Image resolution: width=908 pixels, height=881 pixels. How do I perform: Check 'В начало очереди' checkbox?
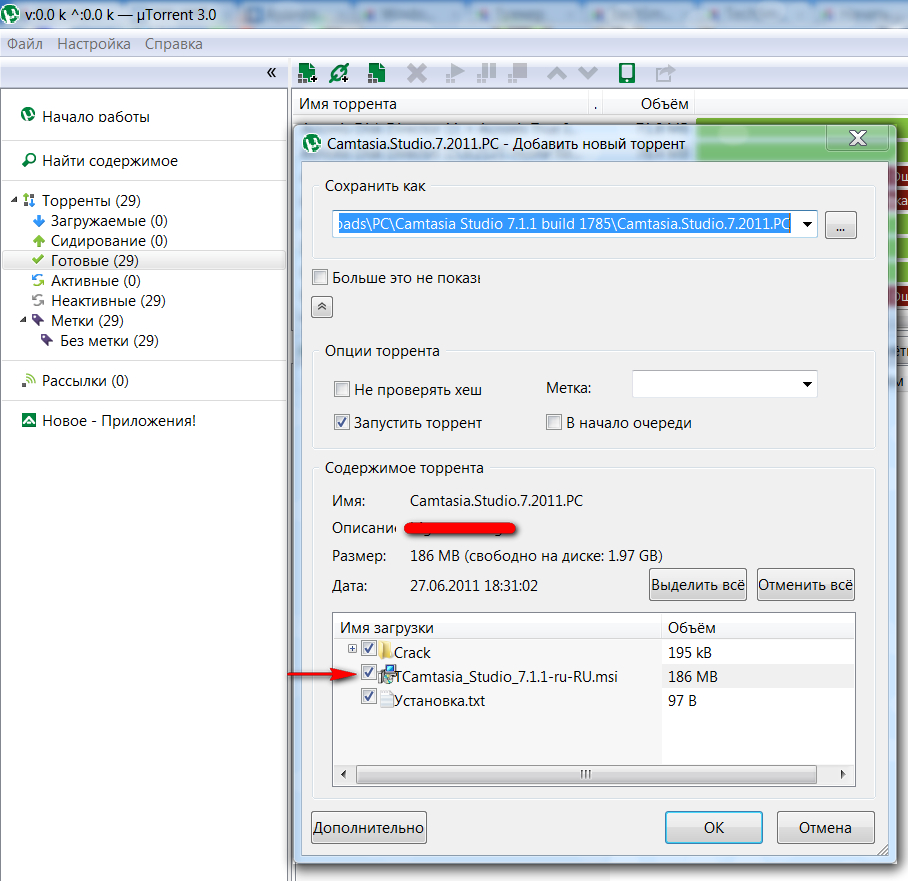coord(554,422)
